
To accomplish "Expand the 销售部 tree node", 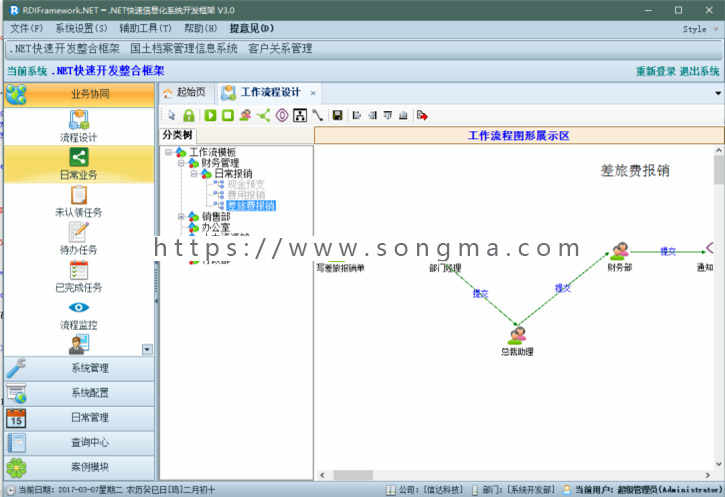I will 181,216.
